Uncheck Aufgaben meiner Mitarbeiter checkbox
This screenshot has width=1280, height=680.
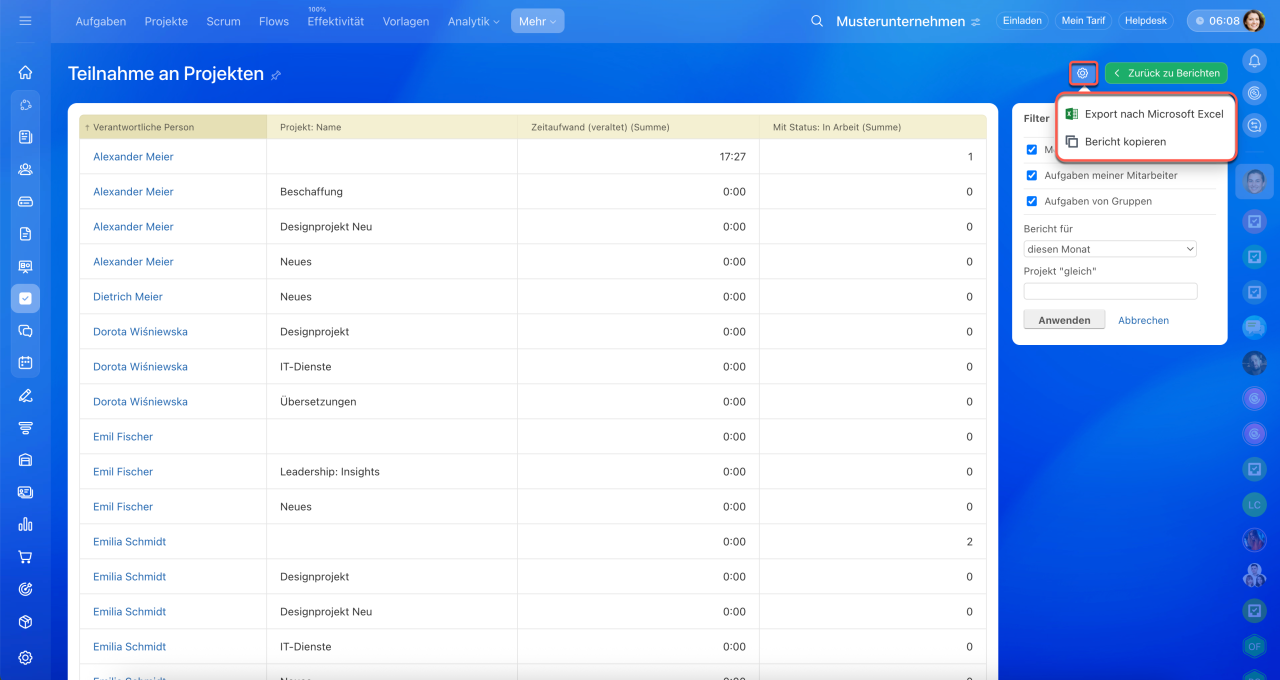tap(1032, 175)
